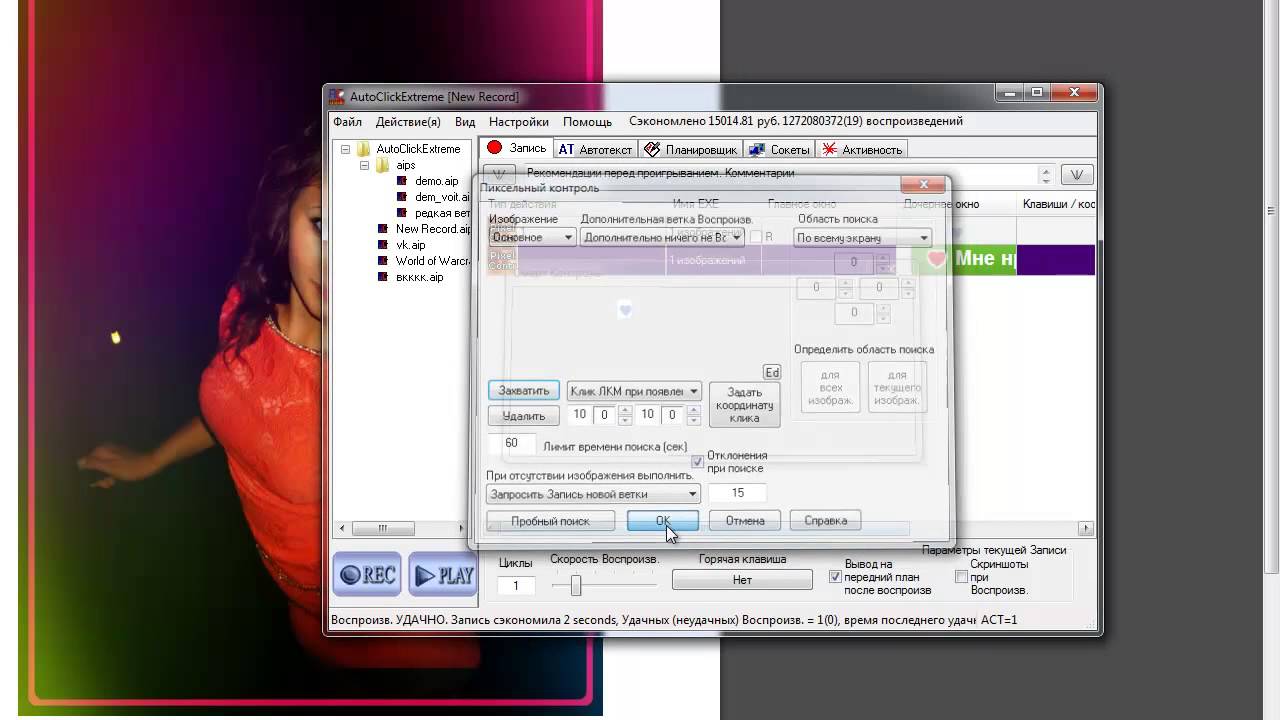Viewport: 1280px width, 720px height.
Task: Click the Удалить button
Action: (524, 416)
